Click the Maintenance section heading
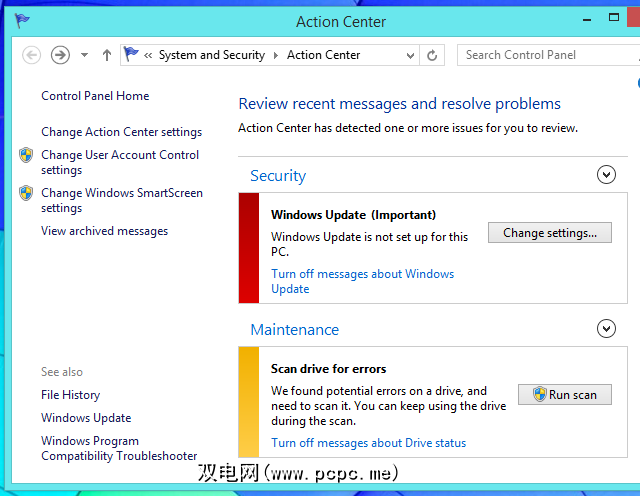 (x=295, y=330)
